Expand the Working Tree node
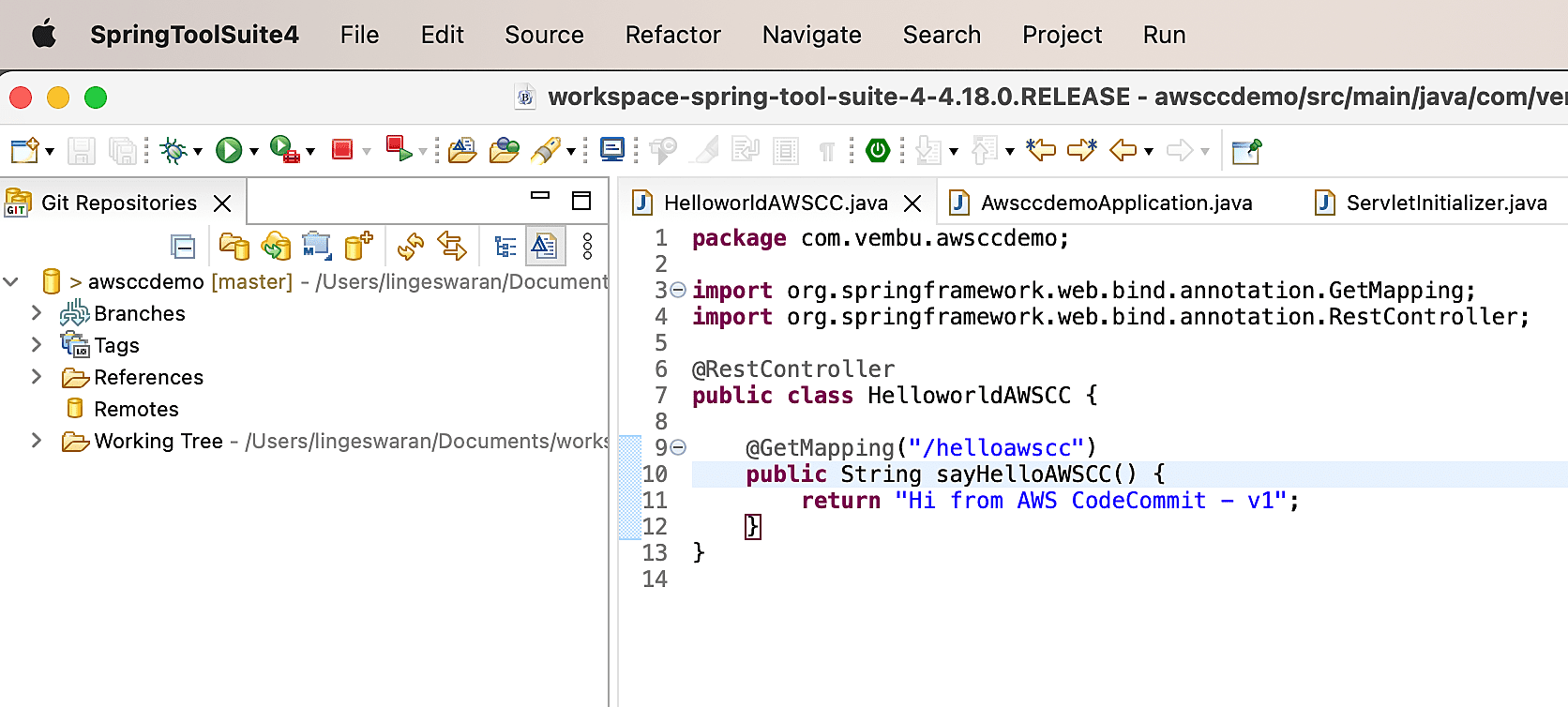 point(37,440)
